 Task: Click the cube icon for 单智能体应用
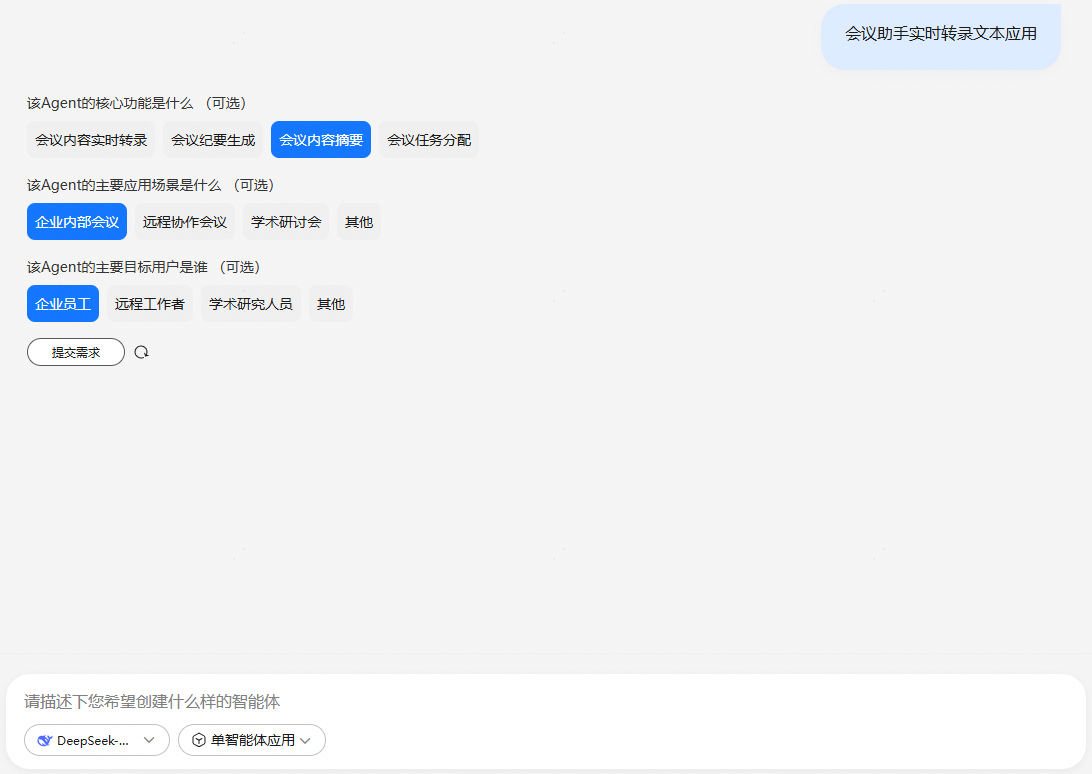click(199, 741)
